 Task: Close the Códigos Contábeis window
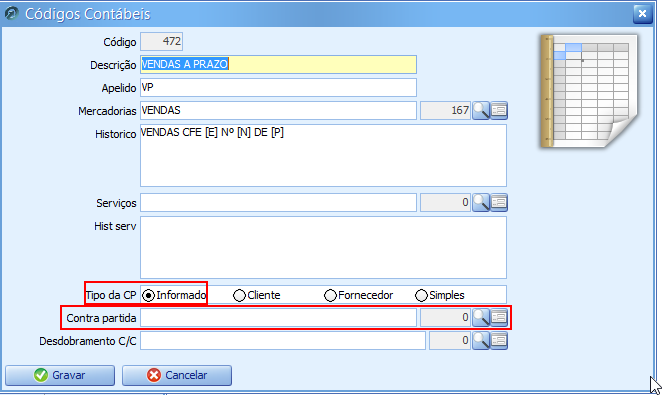[642, 14]
